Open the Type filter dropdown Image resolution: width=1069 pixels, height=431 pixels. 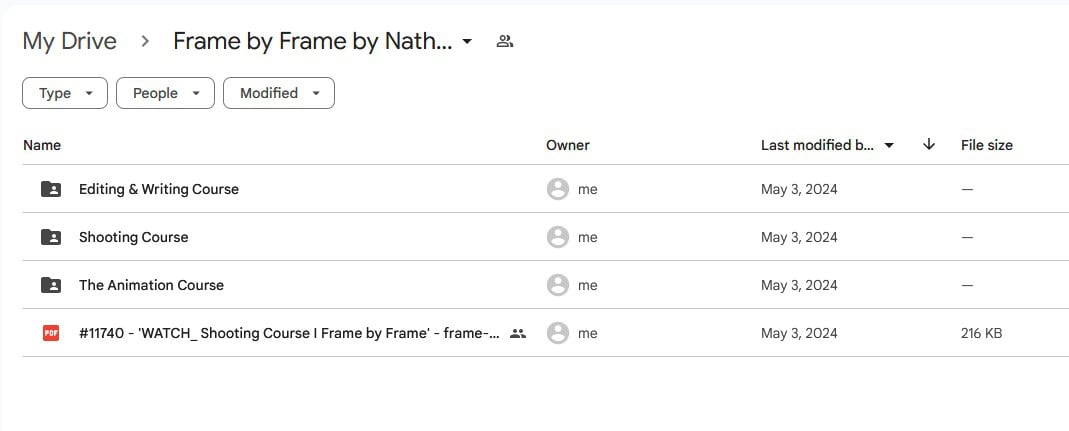[x=65, y=93]
